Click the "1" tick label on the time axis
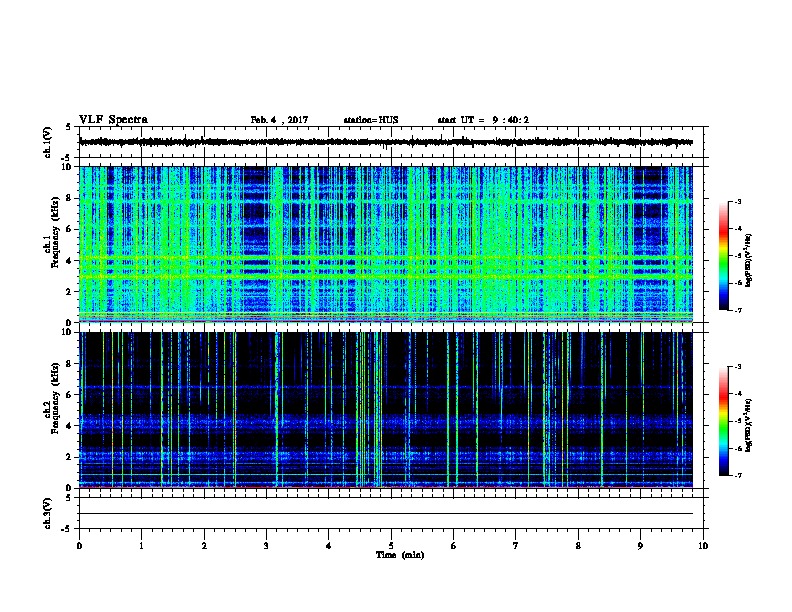792x612 pixels. coord(141,546)
